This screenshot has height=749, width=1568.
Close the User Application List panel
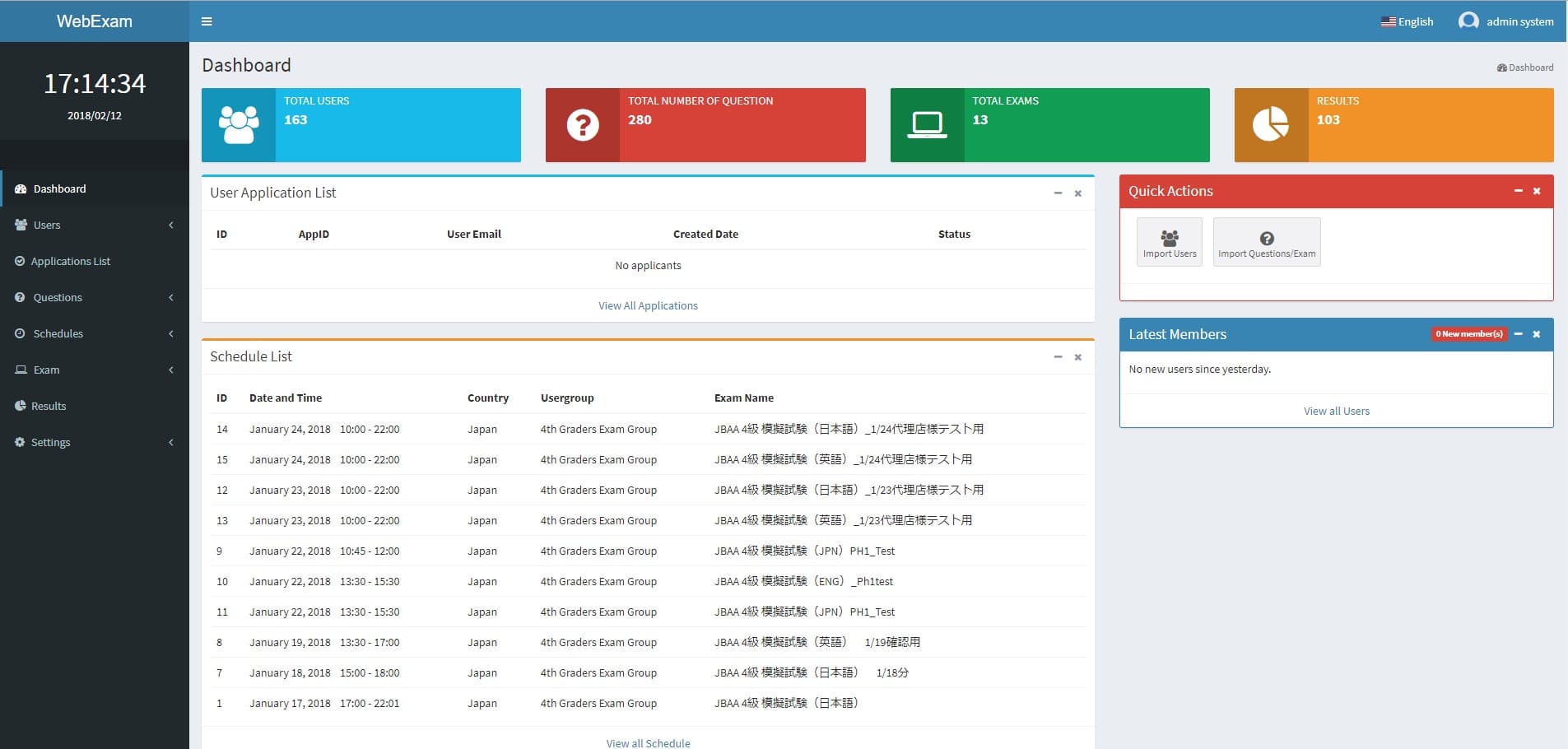(1077, 193)
